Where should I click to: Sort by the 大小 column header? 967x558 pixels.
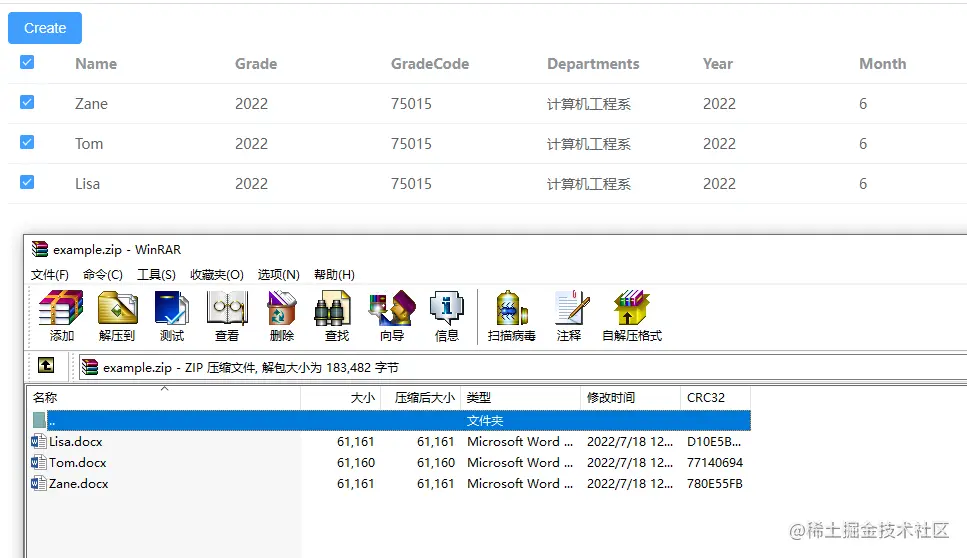pos(341,398)
